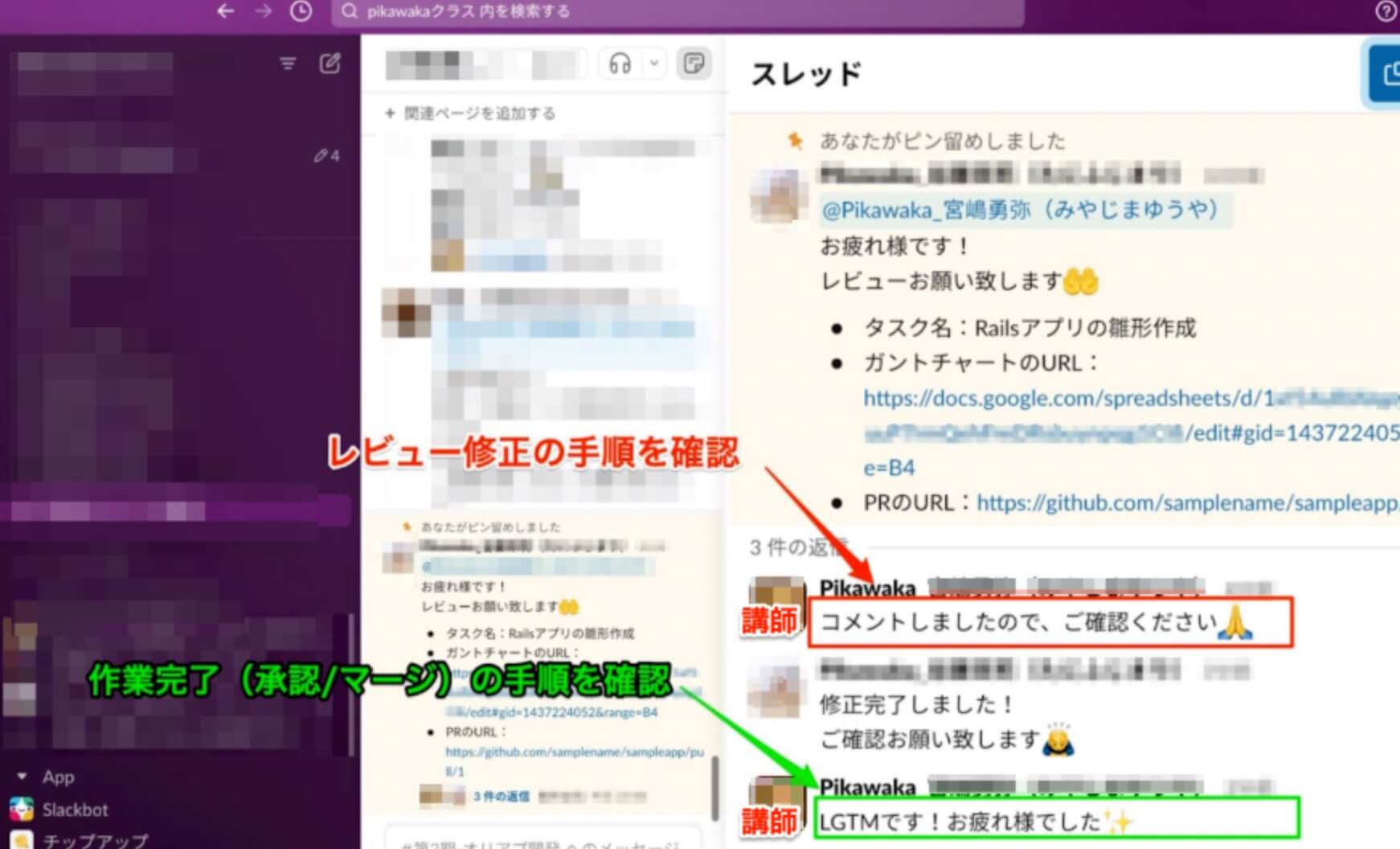Screen dimensions: 1400x849
Task: Go forward with the right arrow
Action: click(263, 11)
